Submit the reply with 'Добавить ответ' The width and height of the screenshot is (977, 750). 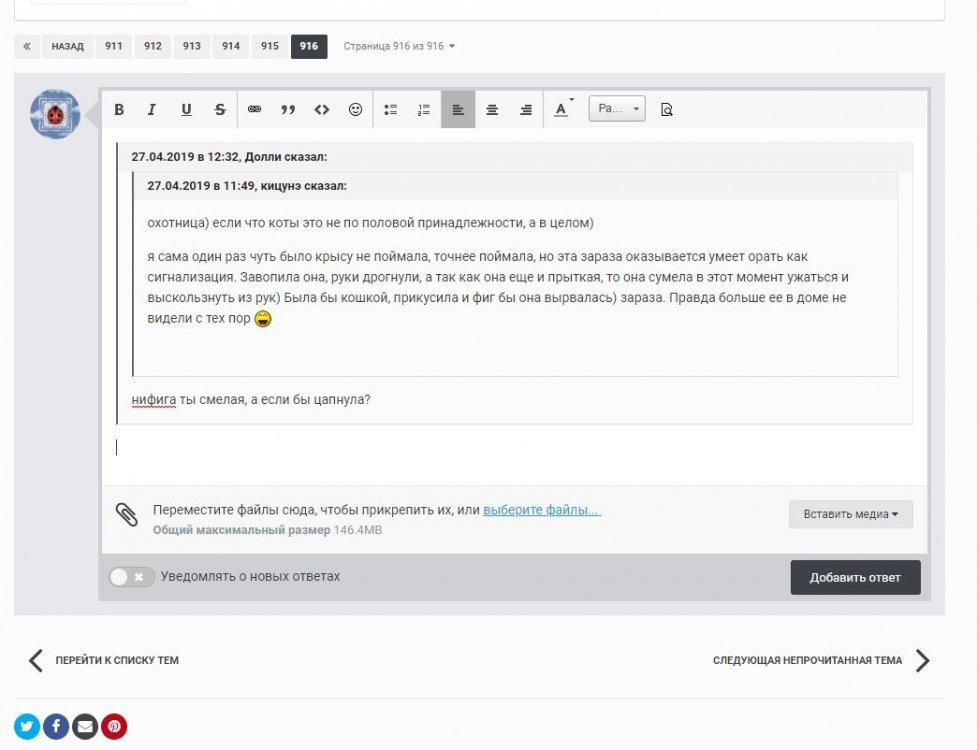[855, 577]
